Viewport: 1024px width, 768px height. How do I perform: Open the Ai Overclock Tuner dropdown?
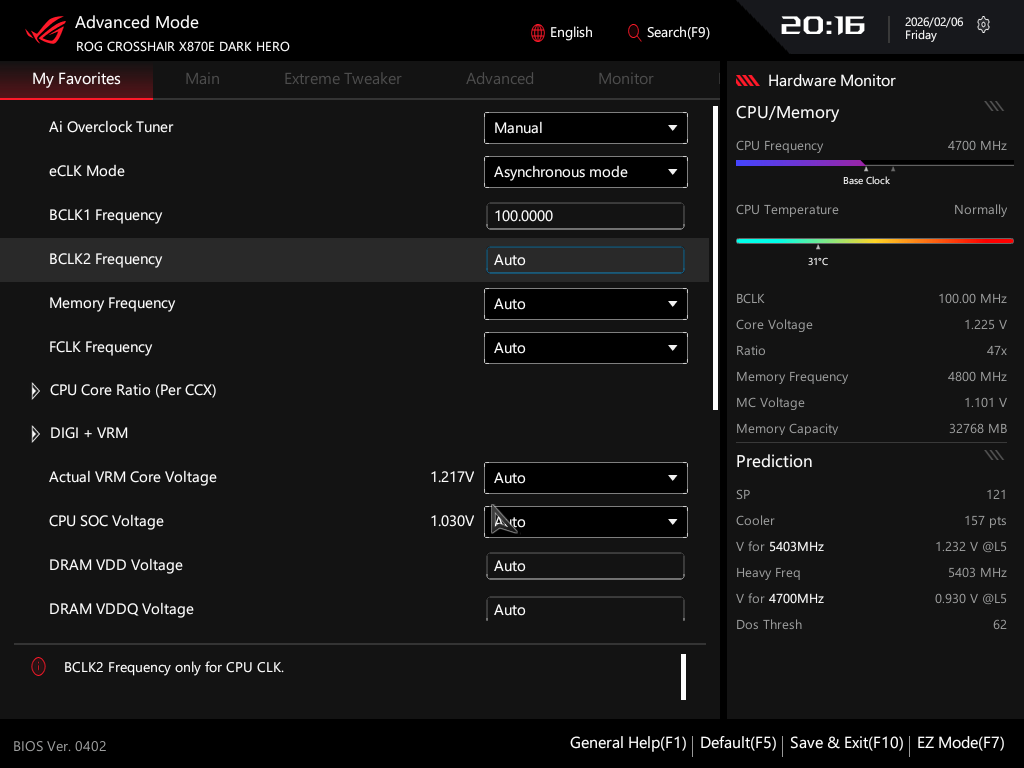[x=585, y=128]
